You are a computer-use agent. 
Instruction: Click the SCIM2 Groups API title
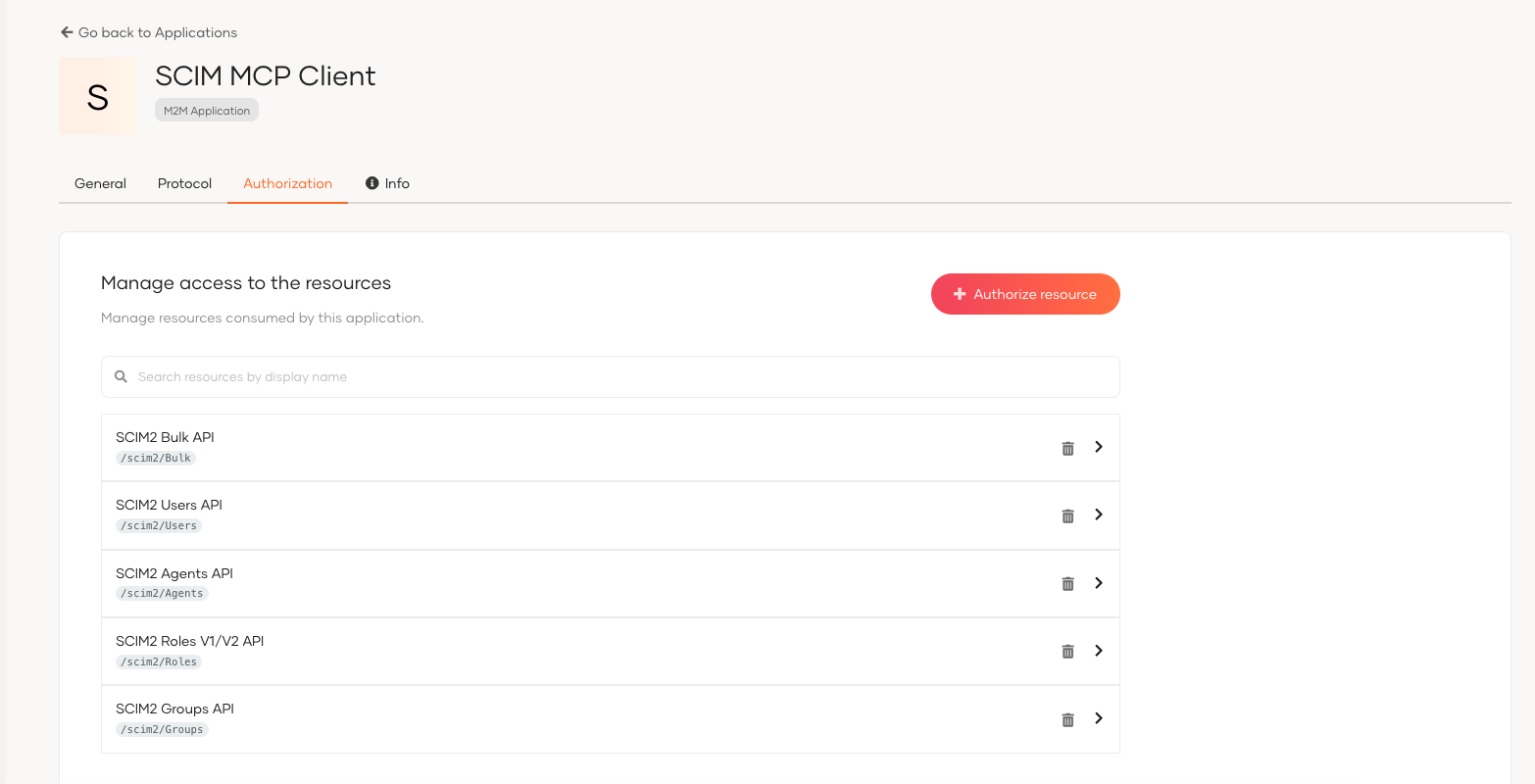tap(174, 709)
